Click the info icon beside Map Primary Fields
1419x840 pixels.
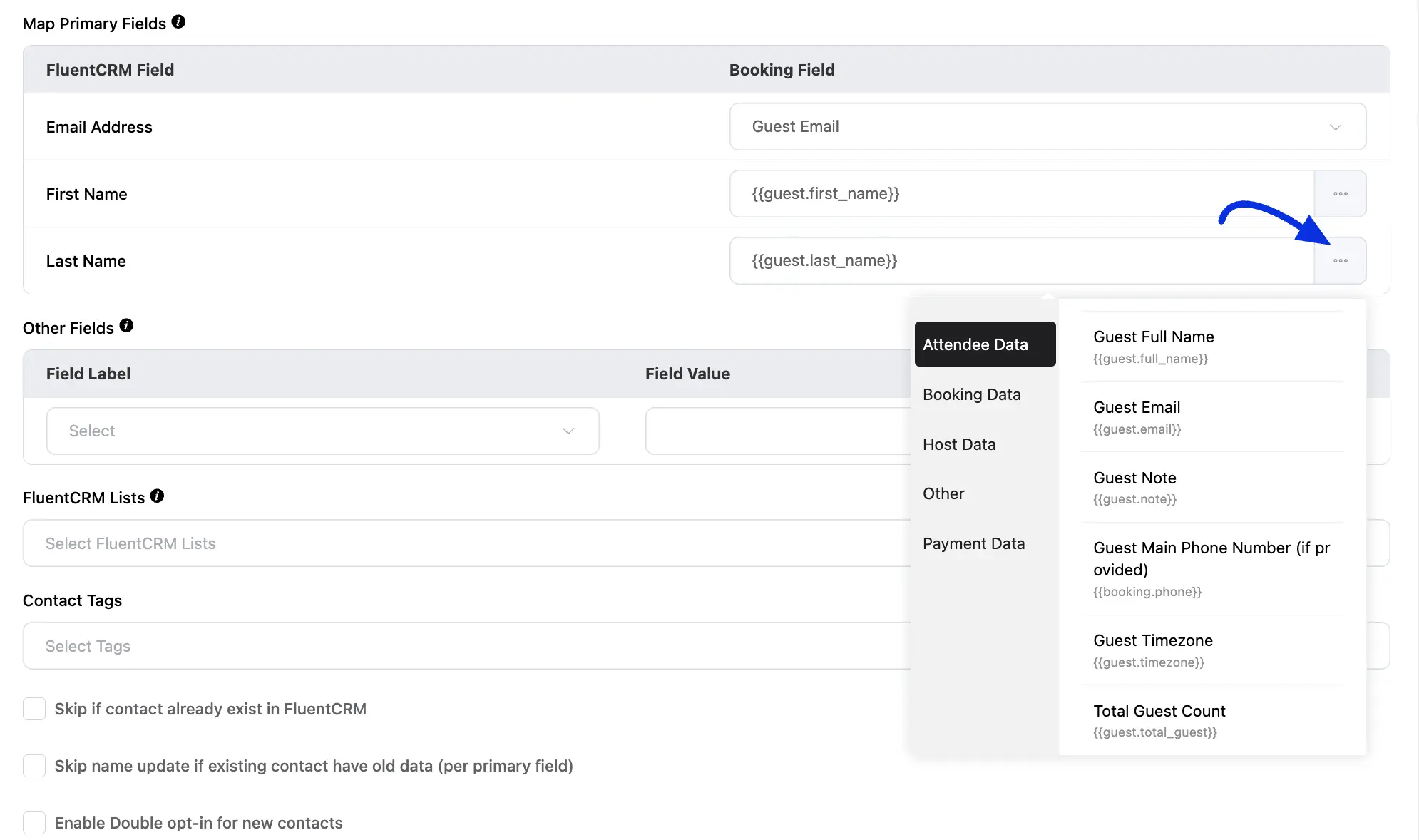[178, 22]
